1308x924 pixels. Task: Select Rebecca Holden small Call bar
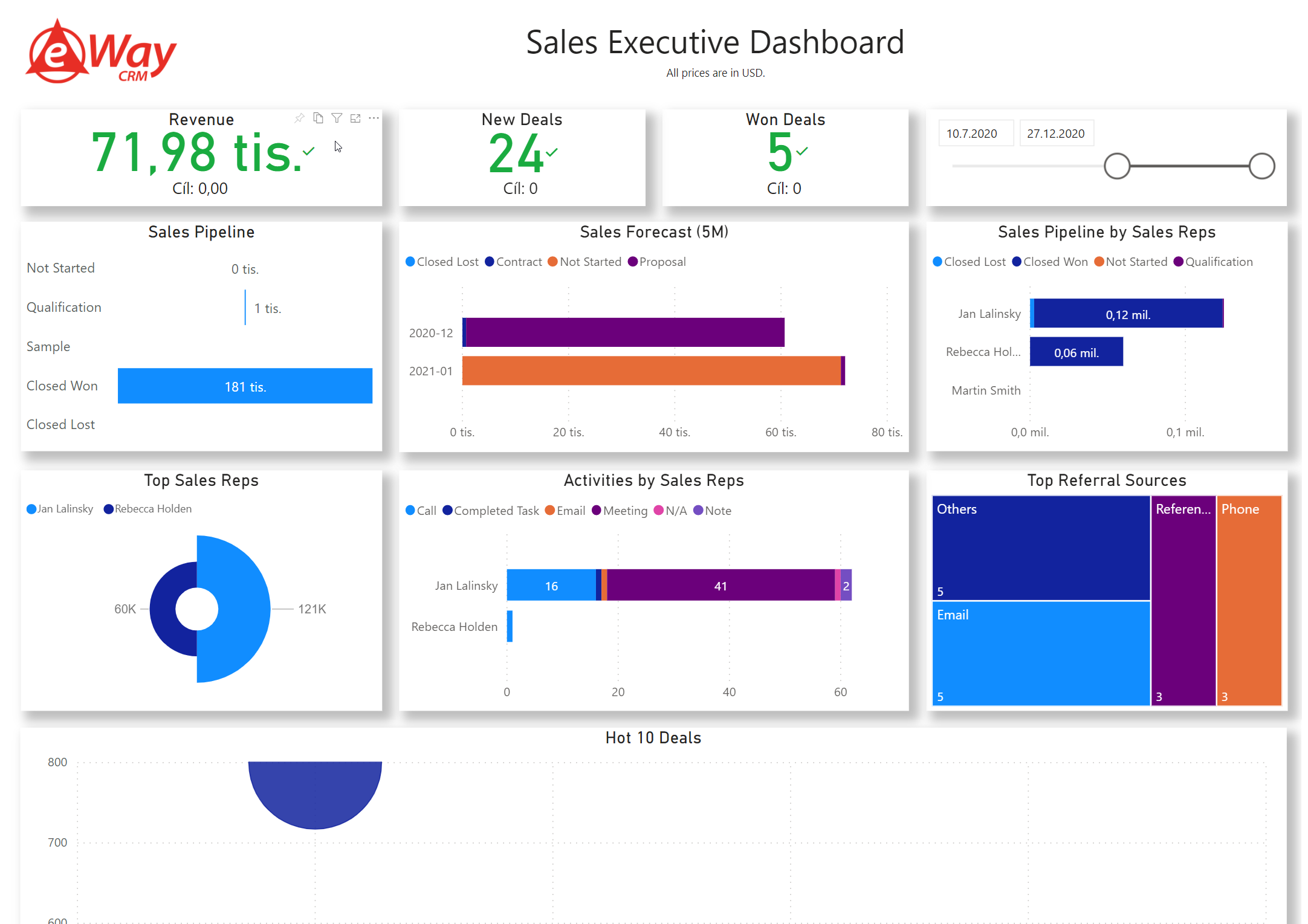(510, 626)
